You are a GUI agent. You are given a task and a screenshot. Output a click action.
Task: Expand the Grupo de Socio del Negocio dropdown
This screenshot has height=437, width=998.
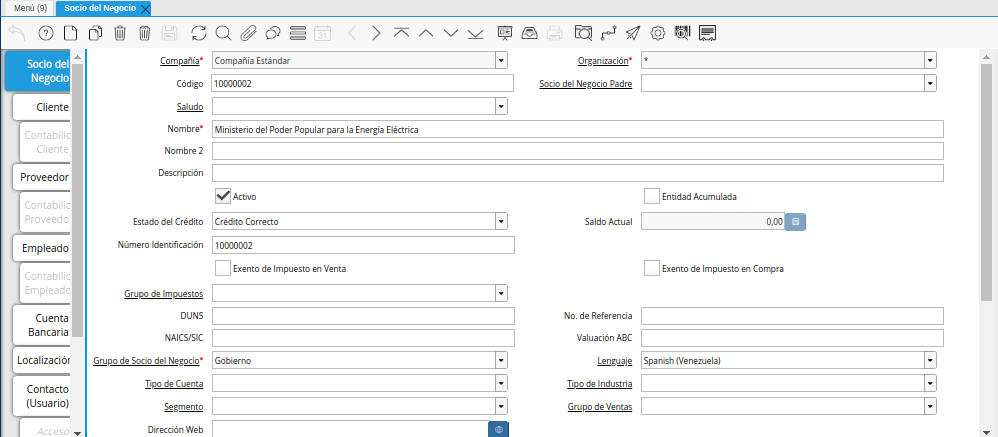500,360
